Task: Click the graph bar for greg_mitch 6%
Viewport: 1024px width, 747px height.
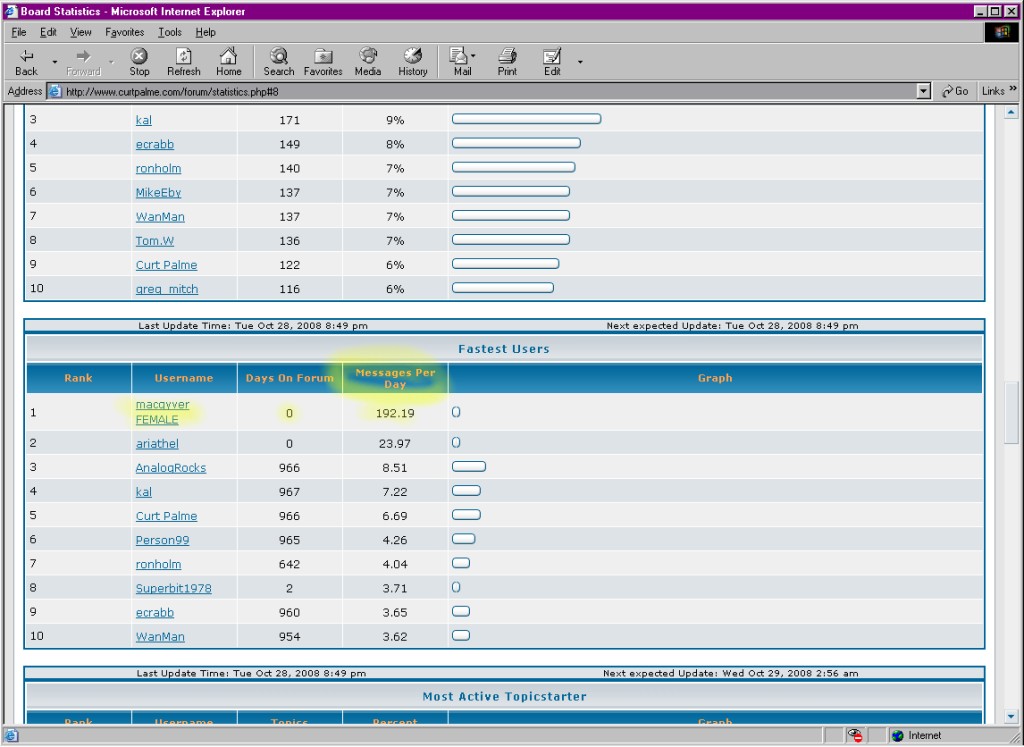Action: coord(503,288)
